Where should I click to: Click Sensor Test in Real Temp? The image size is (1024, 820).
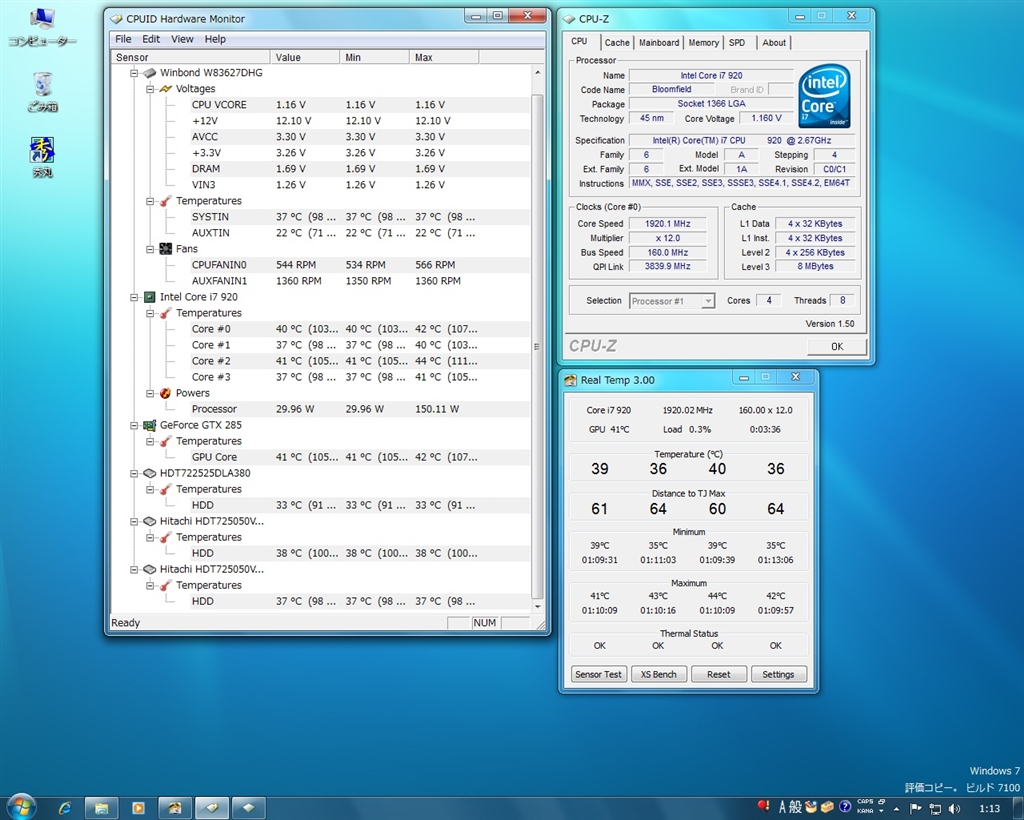pos(598,674)
